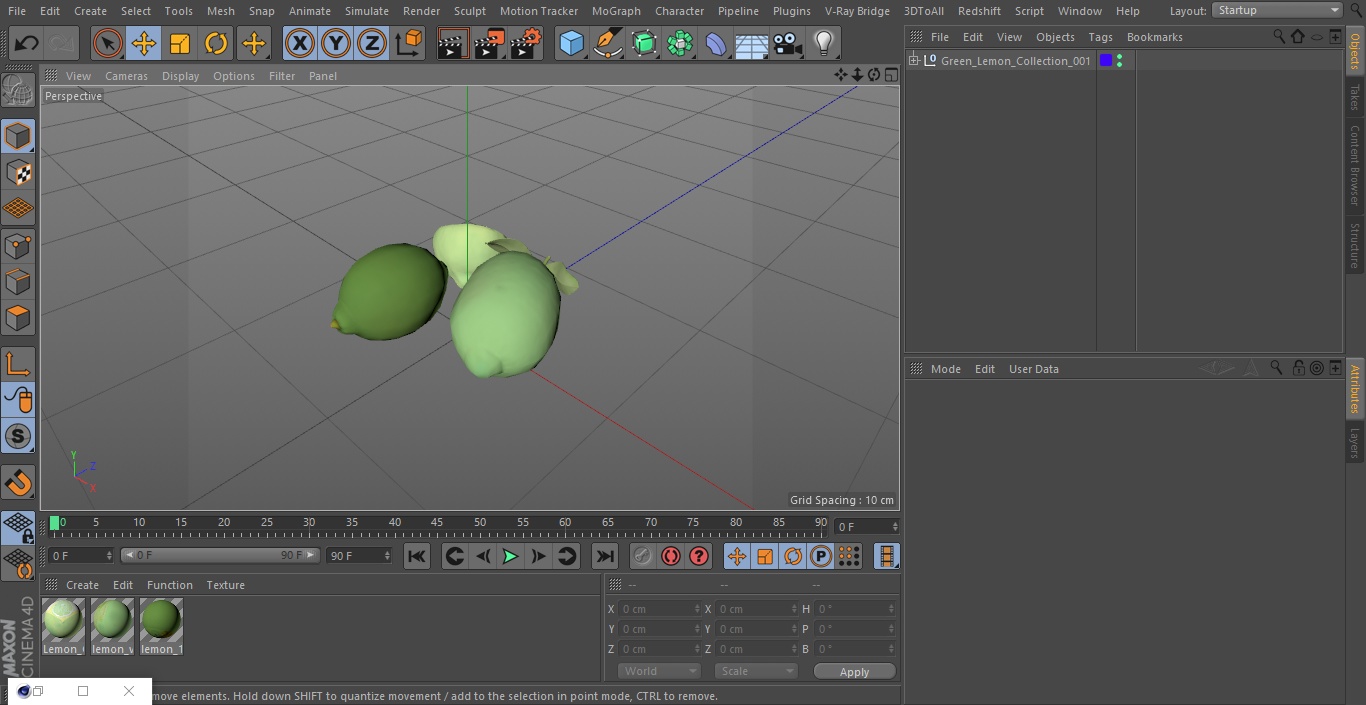The height and width of the screenshot is (705, 1366).
Task: Switch to Texture mode
Action: pos(18,172)
